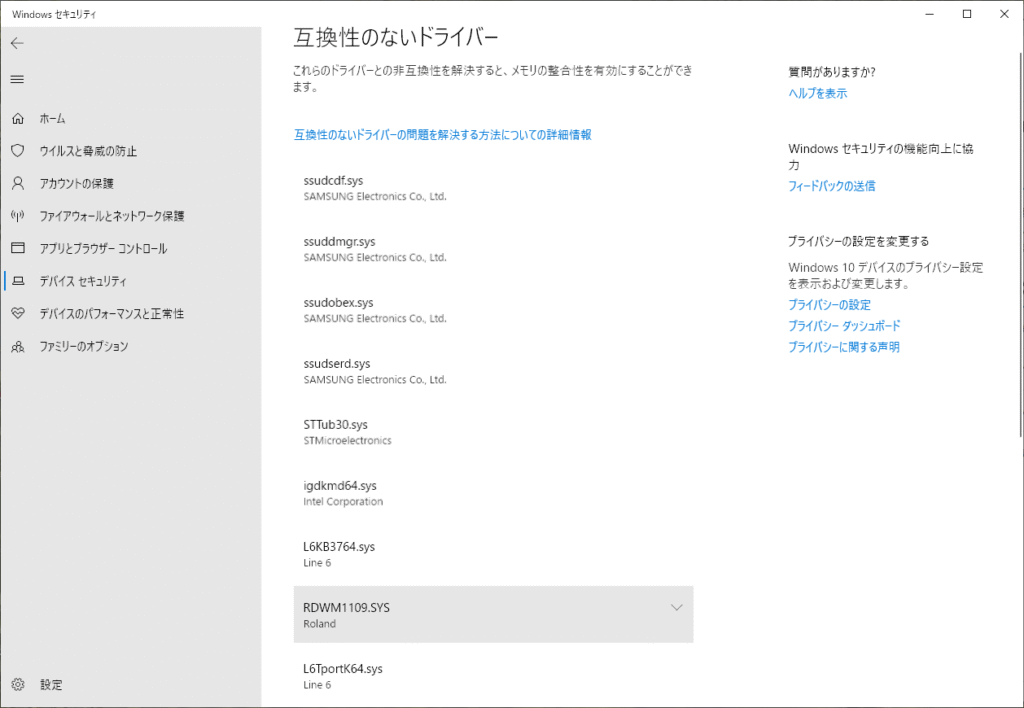The width and height of the screenshot is (1024, 708).
Task: Click the family options icon
Action: (17, 346)
